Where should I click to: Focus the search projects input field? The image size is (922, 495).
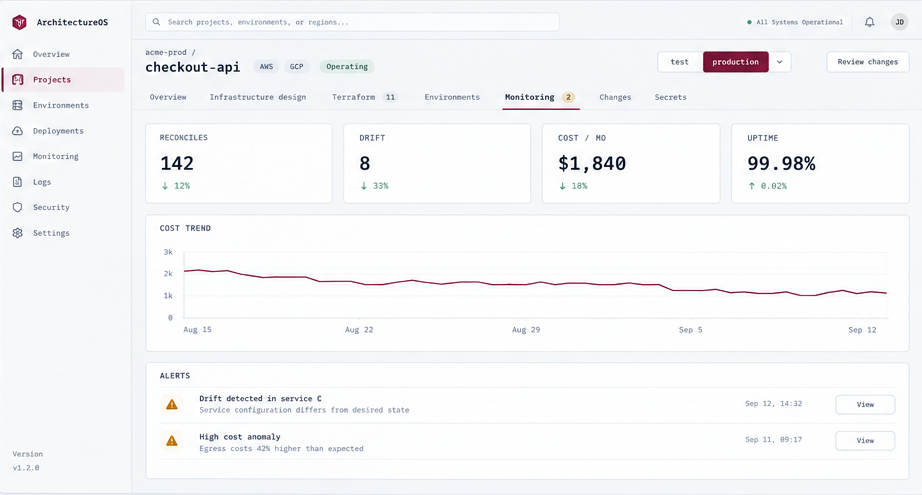(352, 22)
